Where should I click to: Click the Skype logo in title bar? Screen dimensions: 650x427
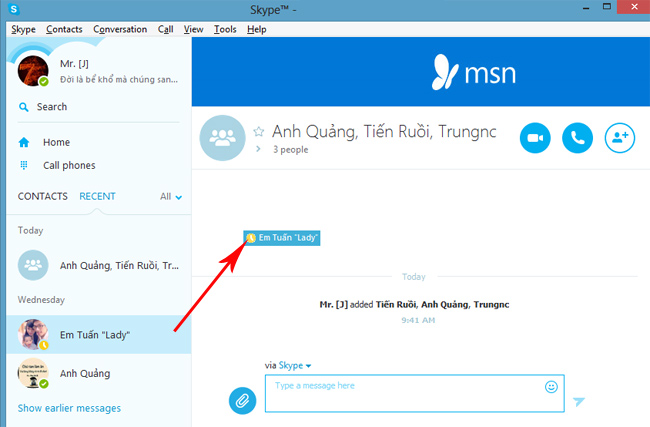14,9
